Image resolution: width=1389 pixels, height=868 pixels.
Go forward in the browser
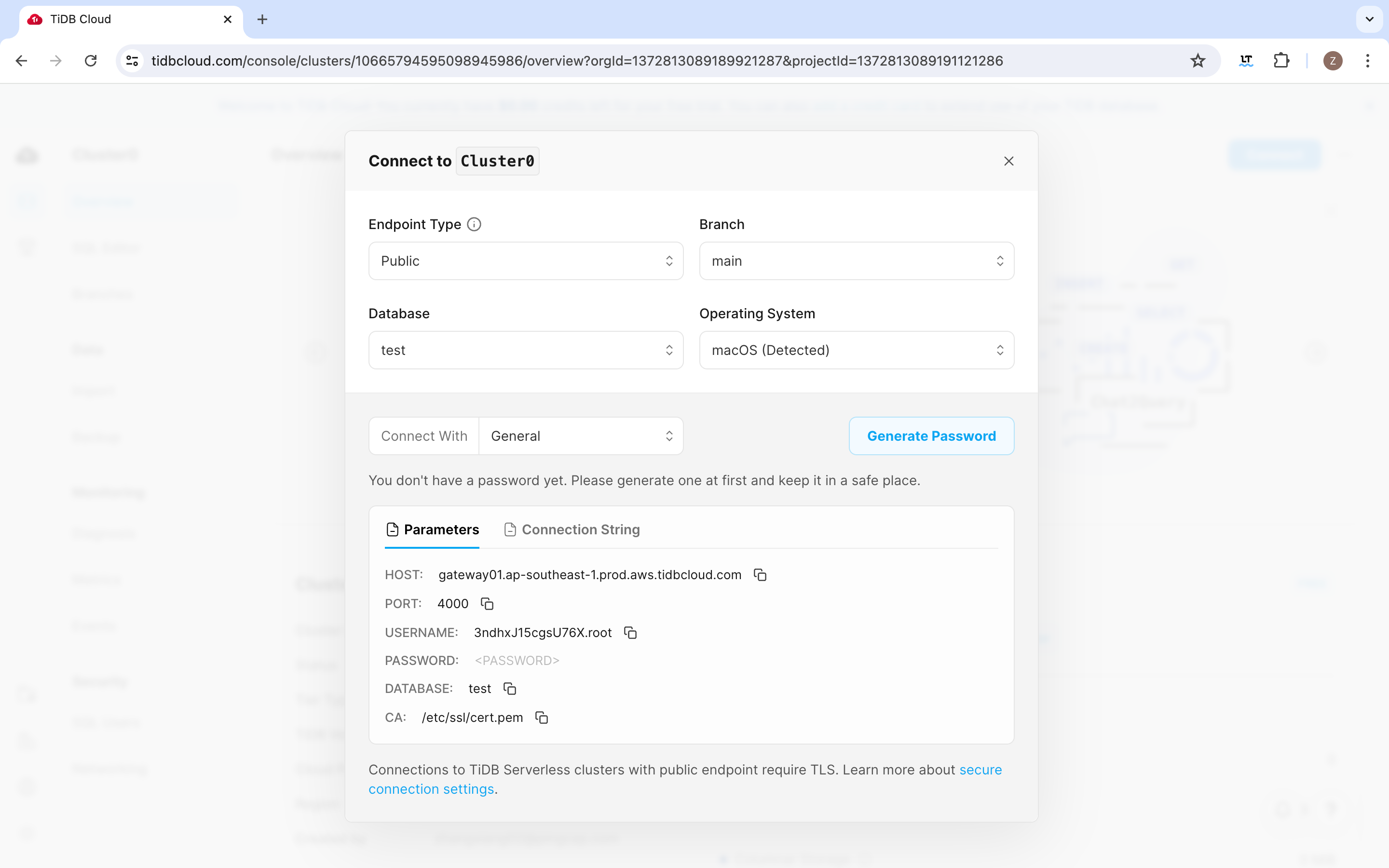pos(55,61)
